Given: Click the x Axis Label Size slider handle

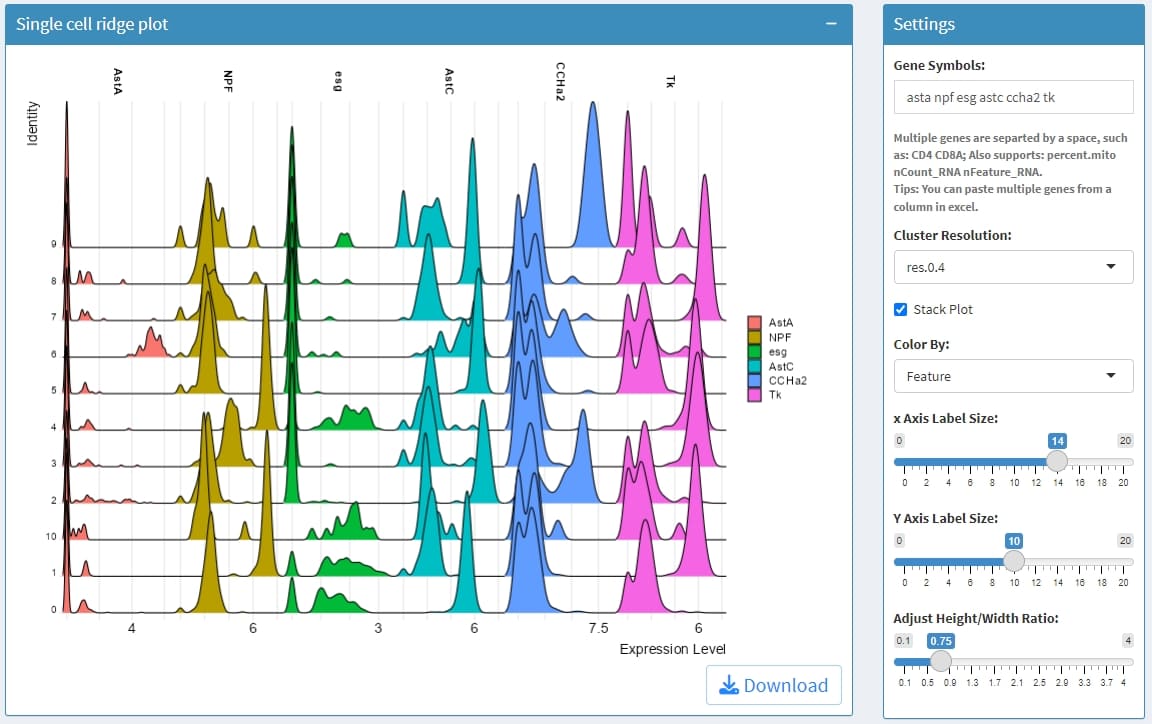Looking at the screenshot, I should pos(1056,461).
